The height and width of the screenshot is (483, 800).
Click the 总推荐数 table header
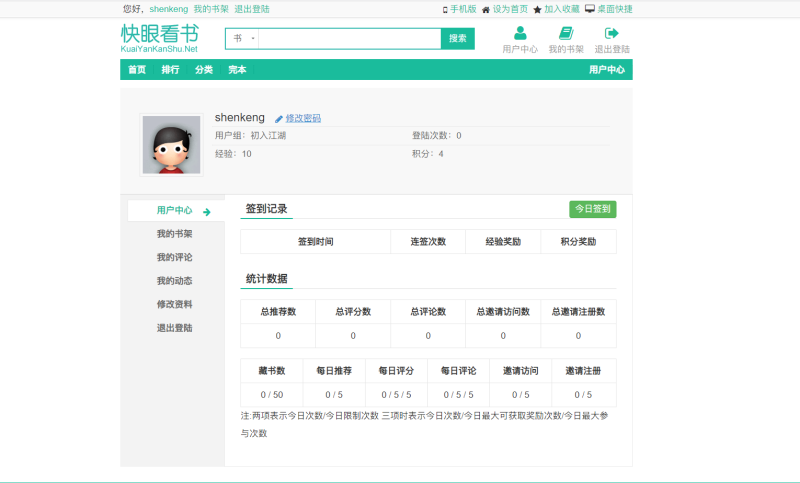click(x=278, y=312)
